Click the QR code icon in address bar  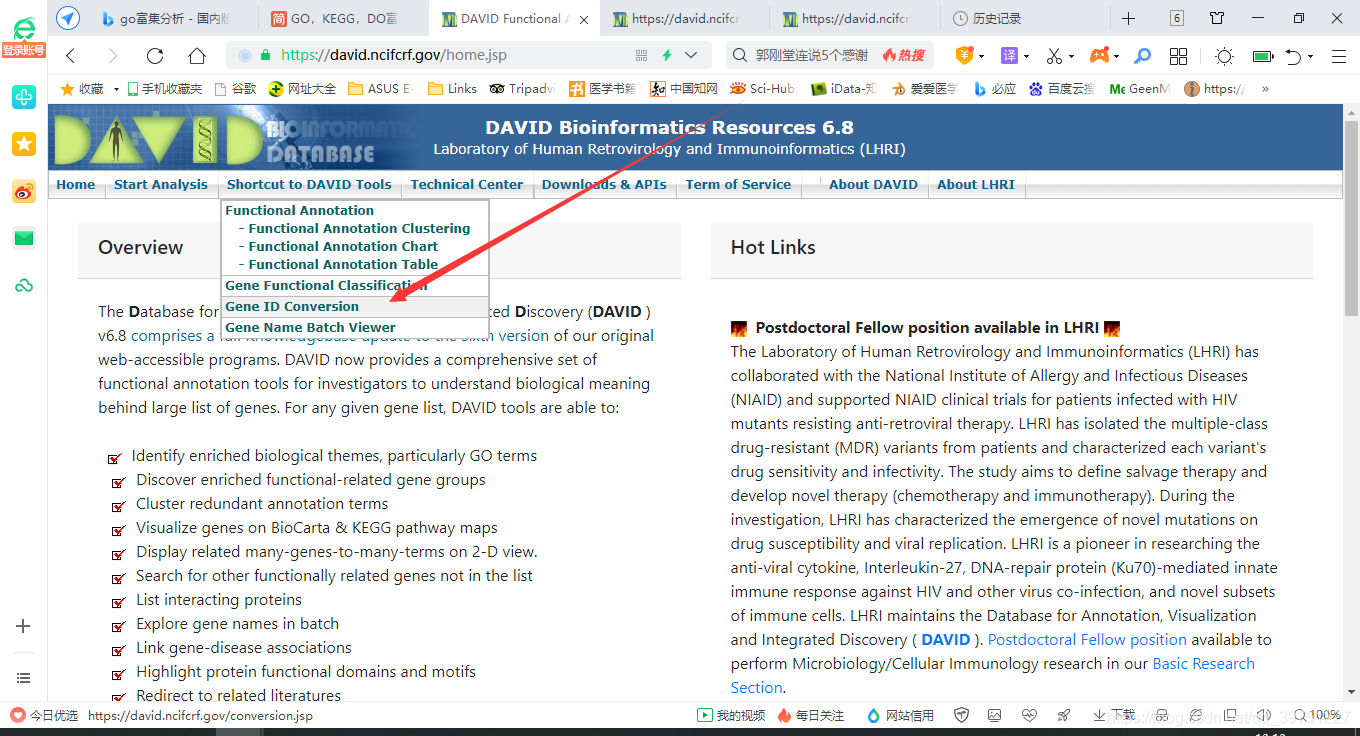click(x=640, y=55)
